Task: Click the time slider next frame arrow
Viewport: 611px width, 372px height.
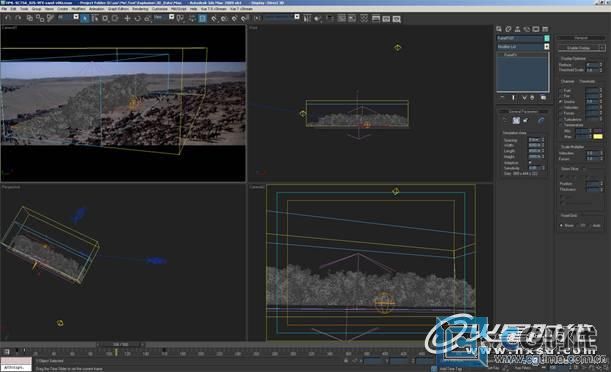Action: pyautogui.click(x=143, y=344)
